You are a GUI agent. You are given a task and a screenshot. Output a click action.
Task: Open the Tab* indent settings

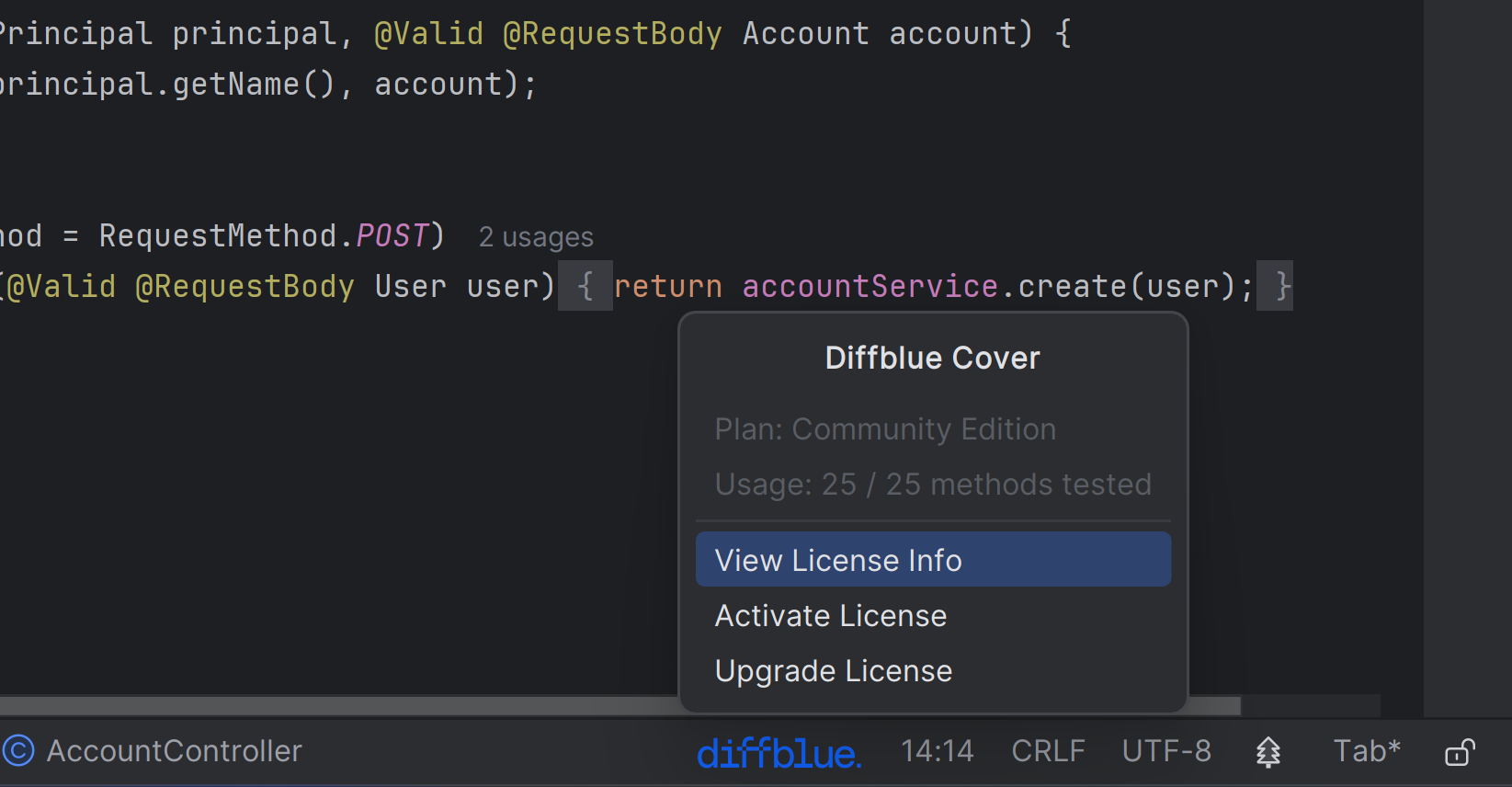click(x=1367, y=751)
